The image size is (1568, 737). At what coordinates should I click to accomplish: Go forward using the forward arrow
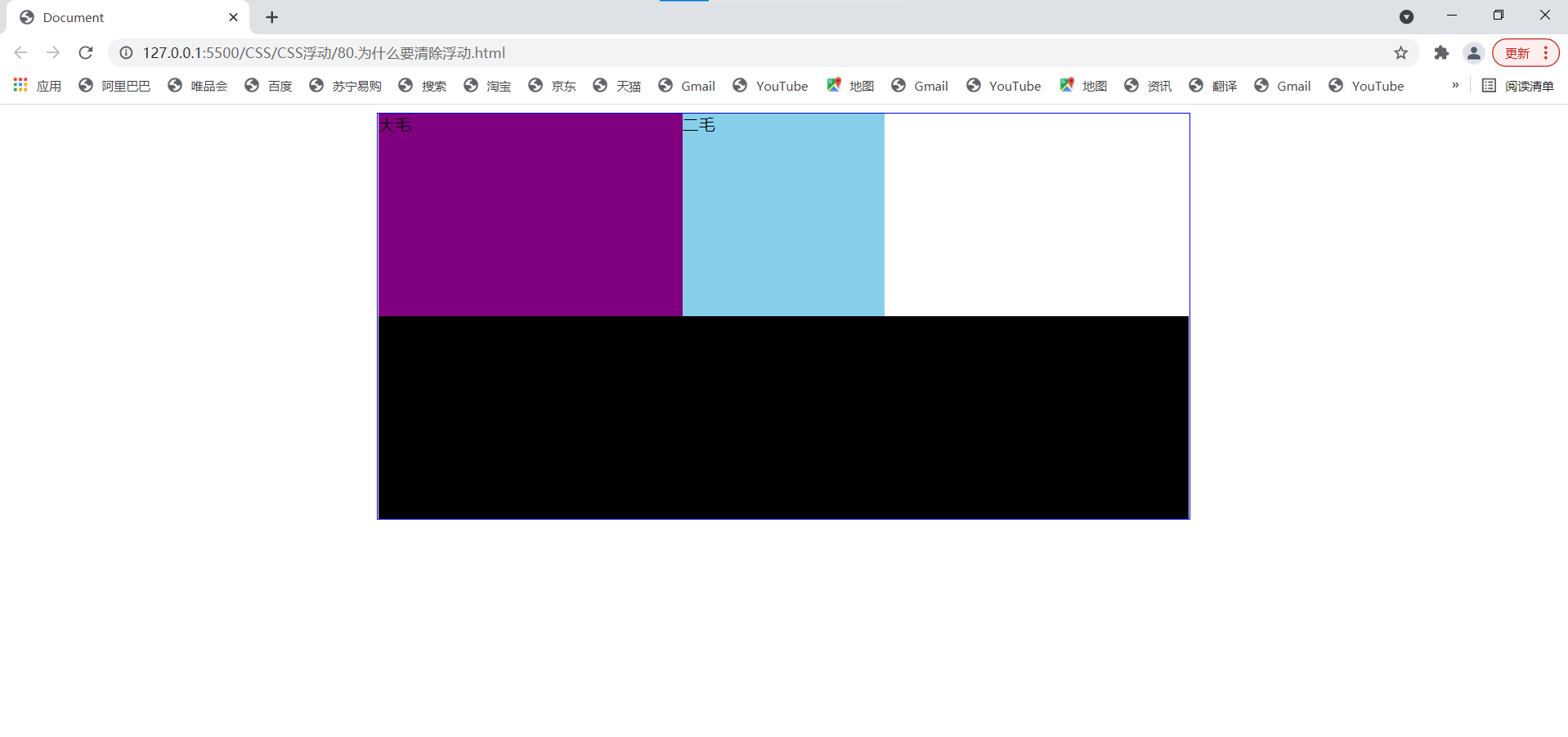(x=53, y=53)
